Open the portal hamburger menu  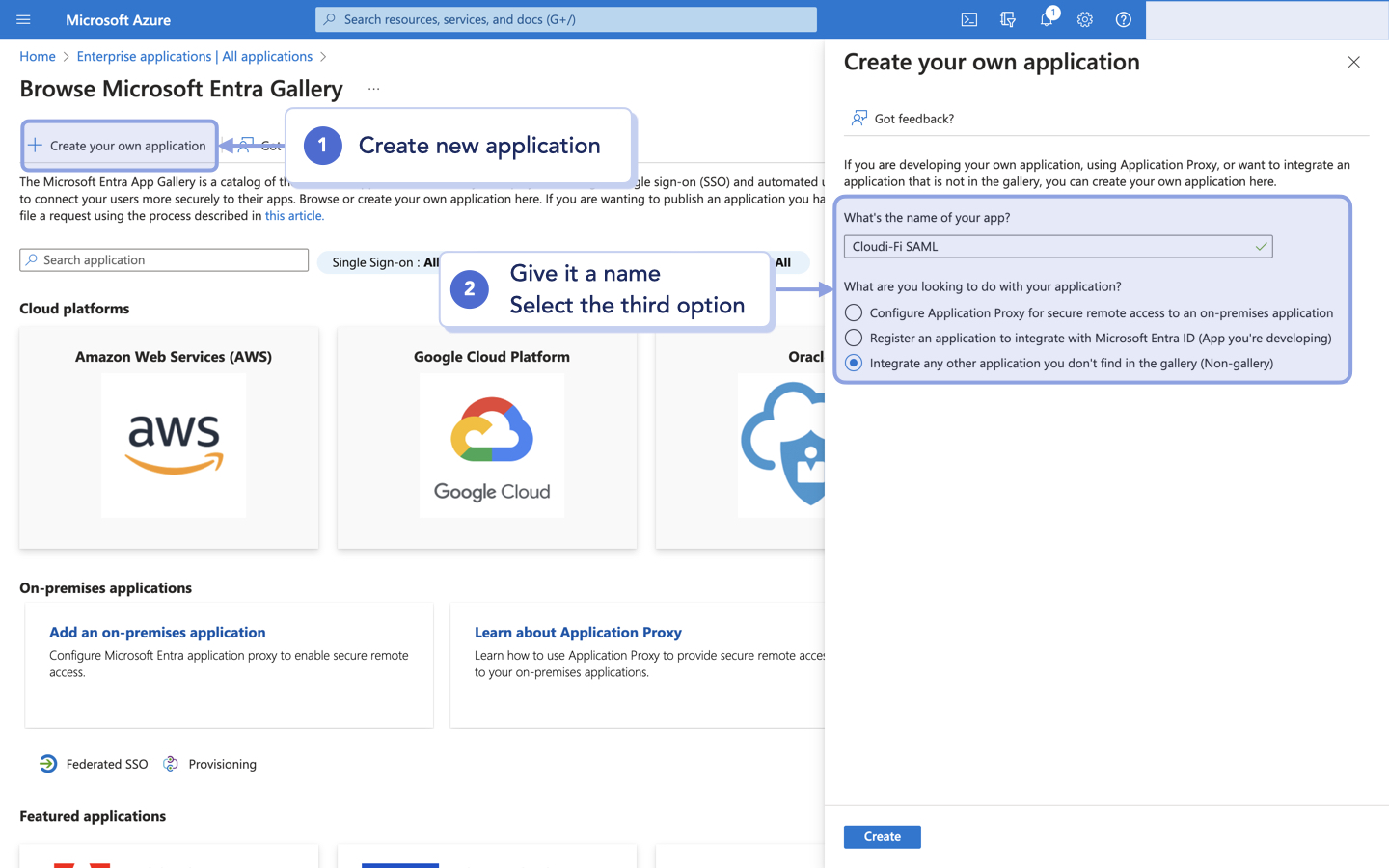tap(23, 19)
